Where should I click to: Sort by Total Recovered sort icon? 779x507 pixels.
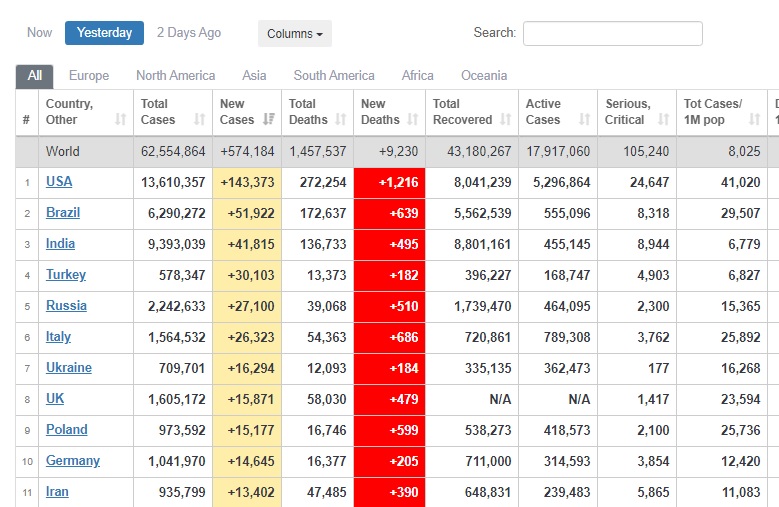click(505, 120)
